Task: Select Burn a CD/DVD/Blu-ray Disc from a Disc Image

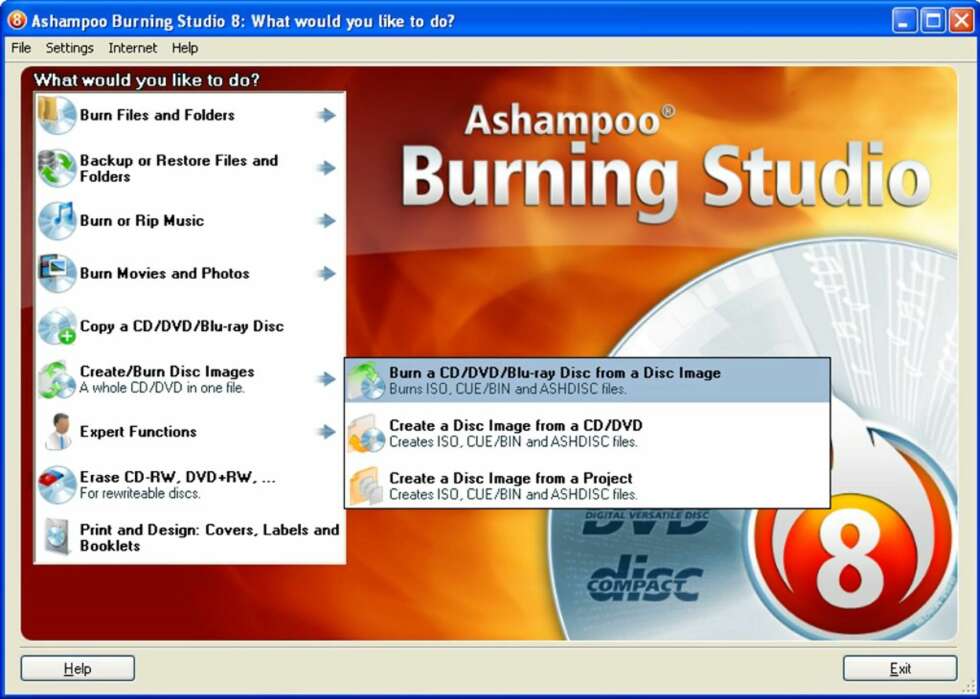Action: point(588,380)
